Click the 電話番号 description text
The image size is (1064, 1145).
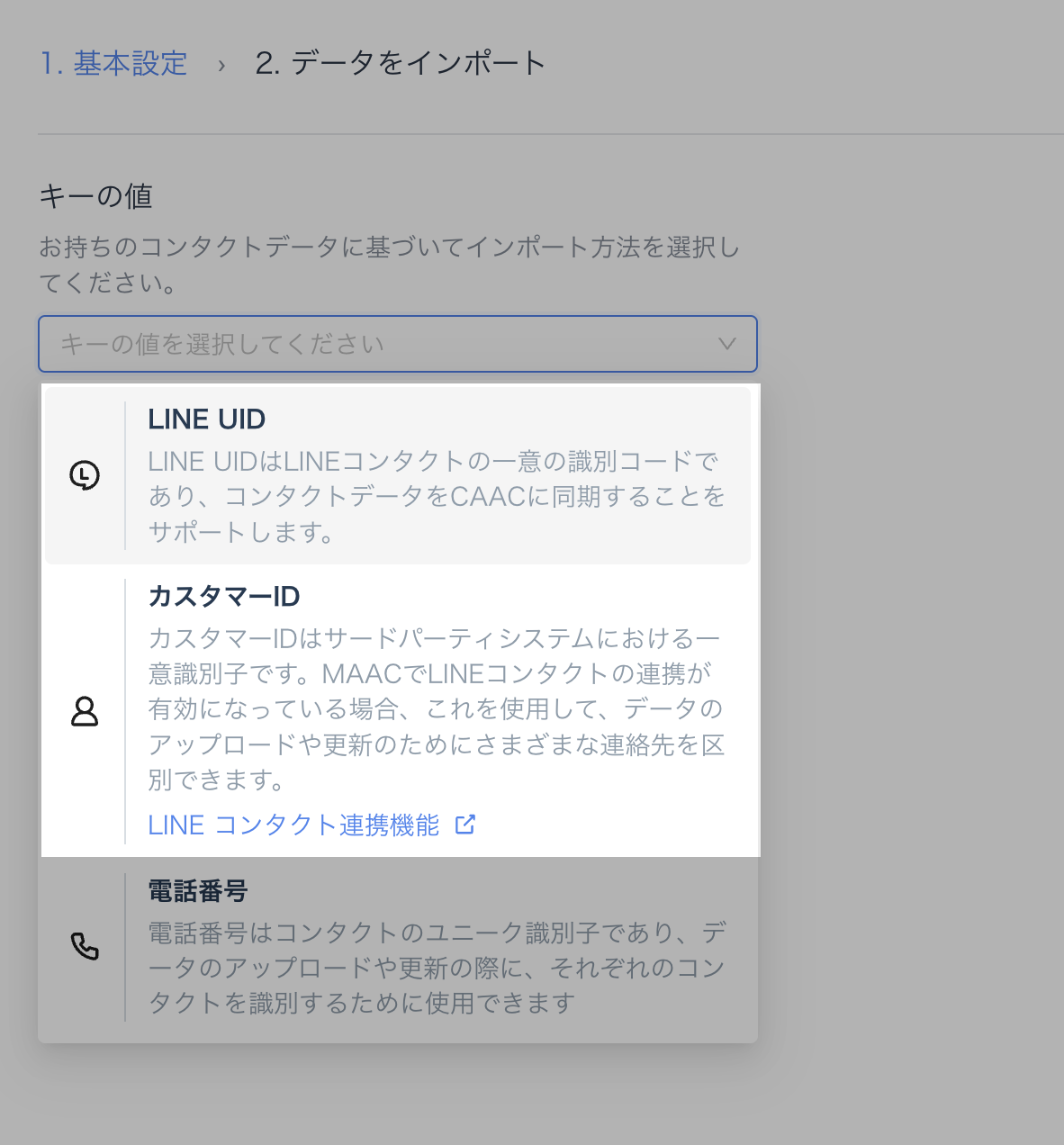click(437, 968)
